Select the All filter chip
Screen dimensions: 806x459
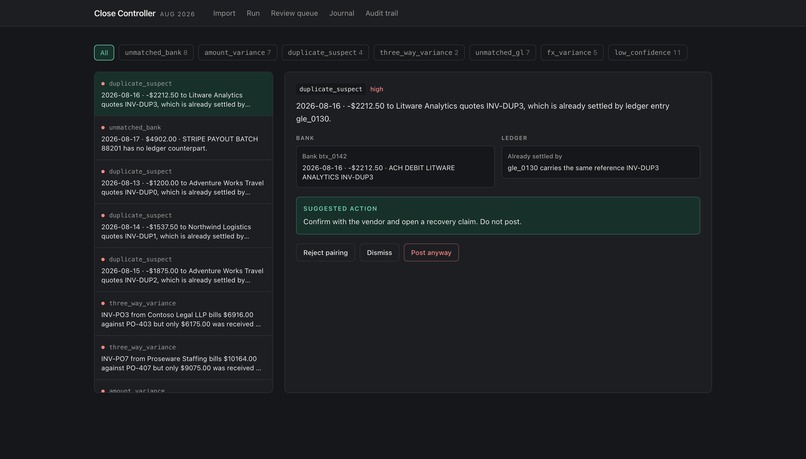coord(104,52)
